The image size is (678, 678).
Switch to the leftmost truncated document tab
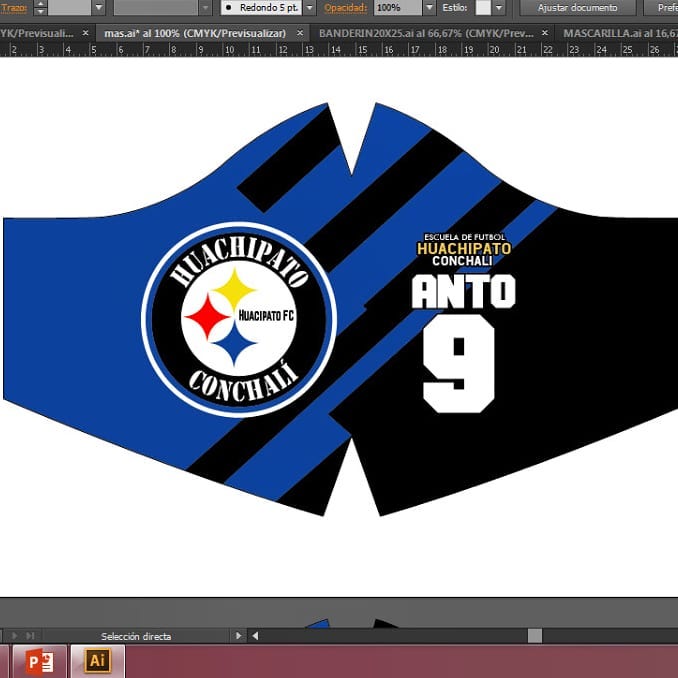click(37, 33)
